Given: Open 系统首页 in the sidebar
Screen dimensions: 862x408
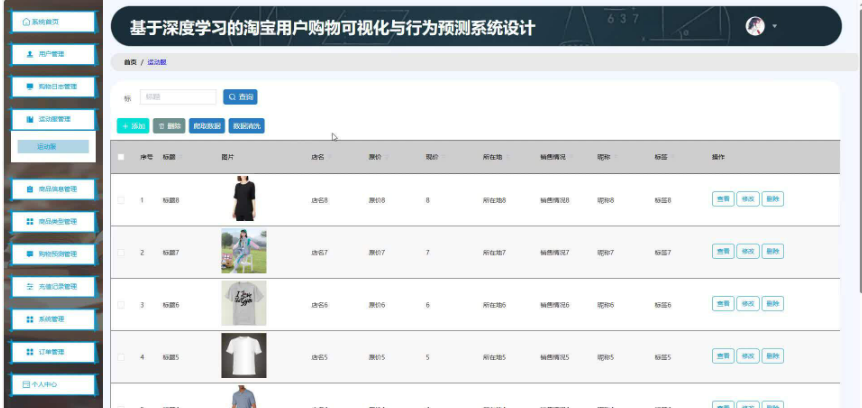Looking at the screenshot, I should (x=53, y=22).
